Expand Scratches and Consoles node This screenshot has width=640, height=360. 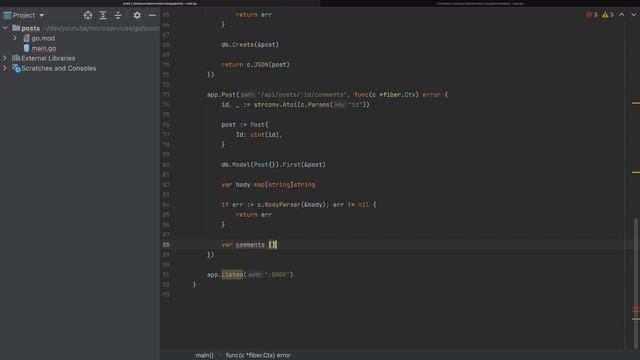point(5,68)
